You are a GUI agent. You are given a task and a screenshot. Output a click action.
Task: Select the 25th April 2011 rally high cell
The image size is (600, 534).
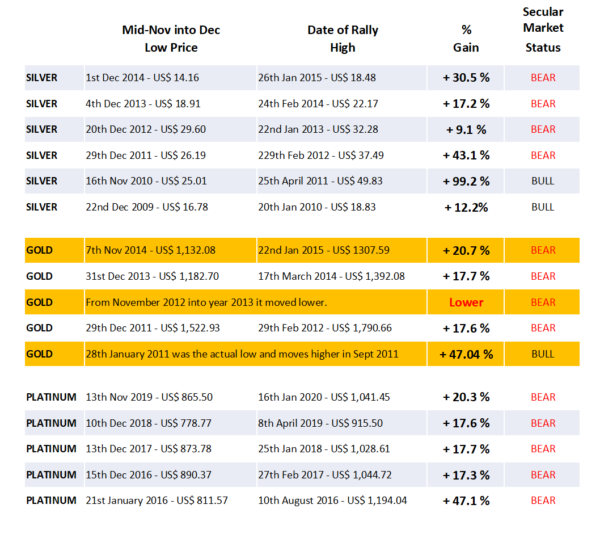342,181
